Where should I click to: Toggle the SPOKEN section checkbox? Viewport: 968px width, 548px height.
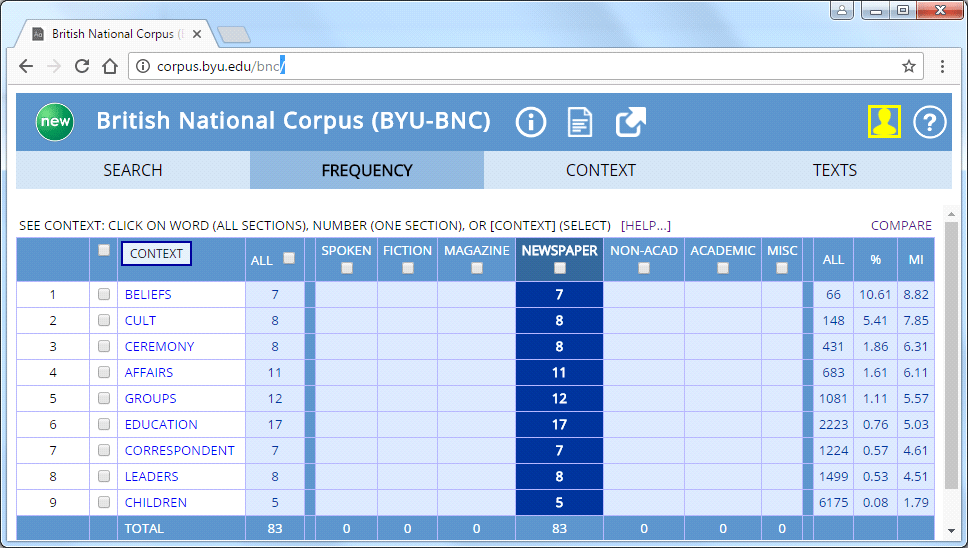[346, 268]
